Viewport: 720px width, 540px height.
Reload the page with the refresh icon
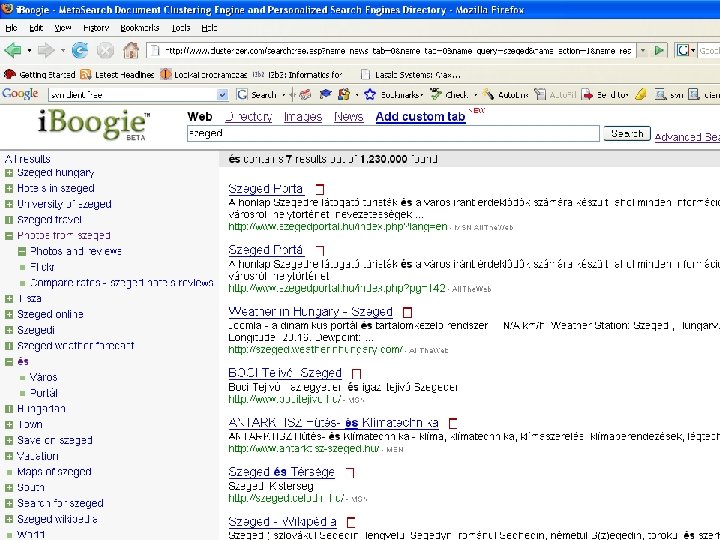(80, 50)
